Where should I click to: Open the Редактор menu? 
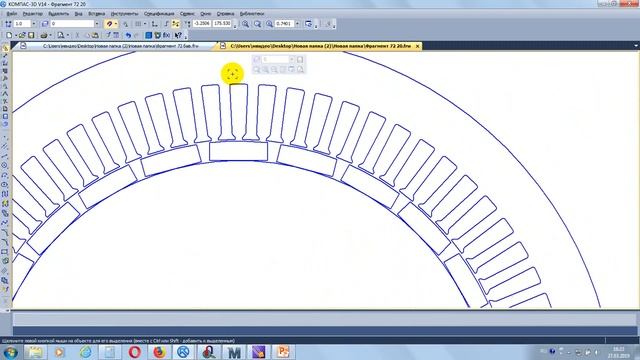pyautogui.click(x=33, y=14)
